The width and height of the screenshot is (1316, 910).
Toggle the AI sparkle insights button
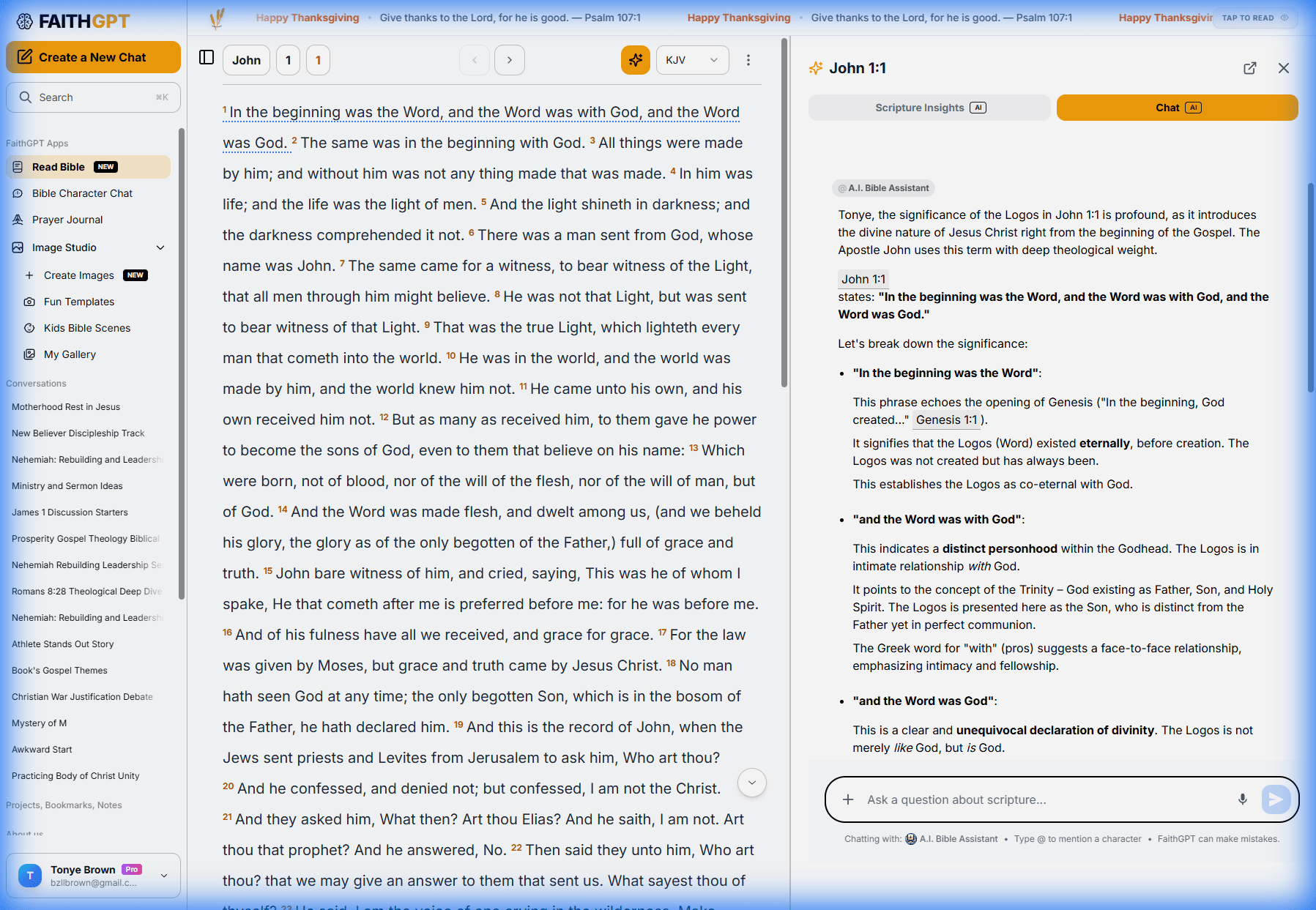pos(636,60)
